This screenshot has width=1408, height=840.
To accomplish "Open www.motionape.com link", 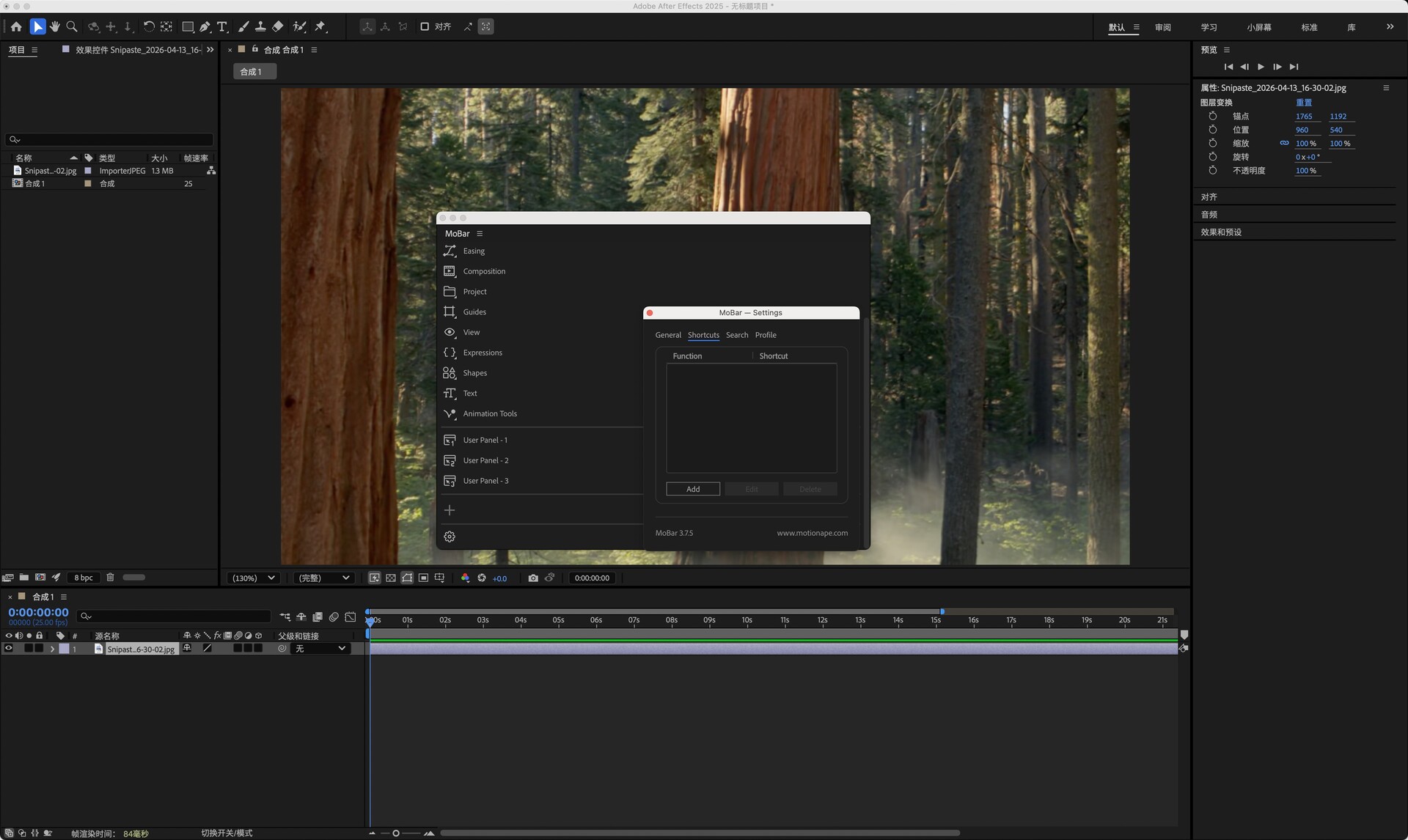I will click(x=812, y=533).
